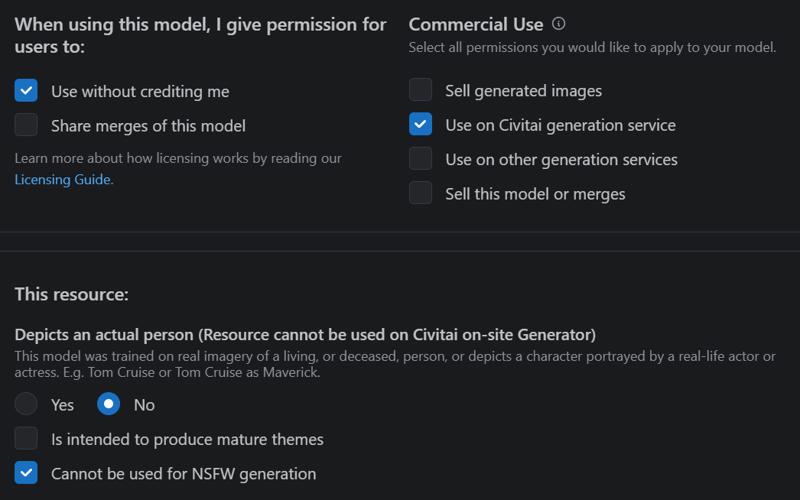Check the Use on other generation services box

pos(420,159)
